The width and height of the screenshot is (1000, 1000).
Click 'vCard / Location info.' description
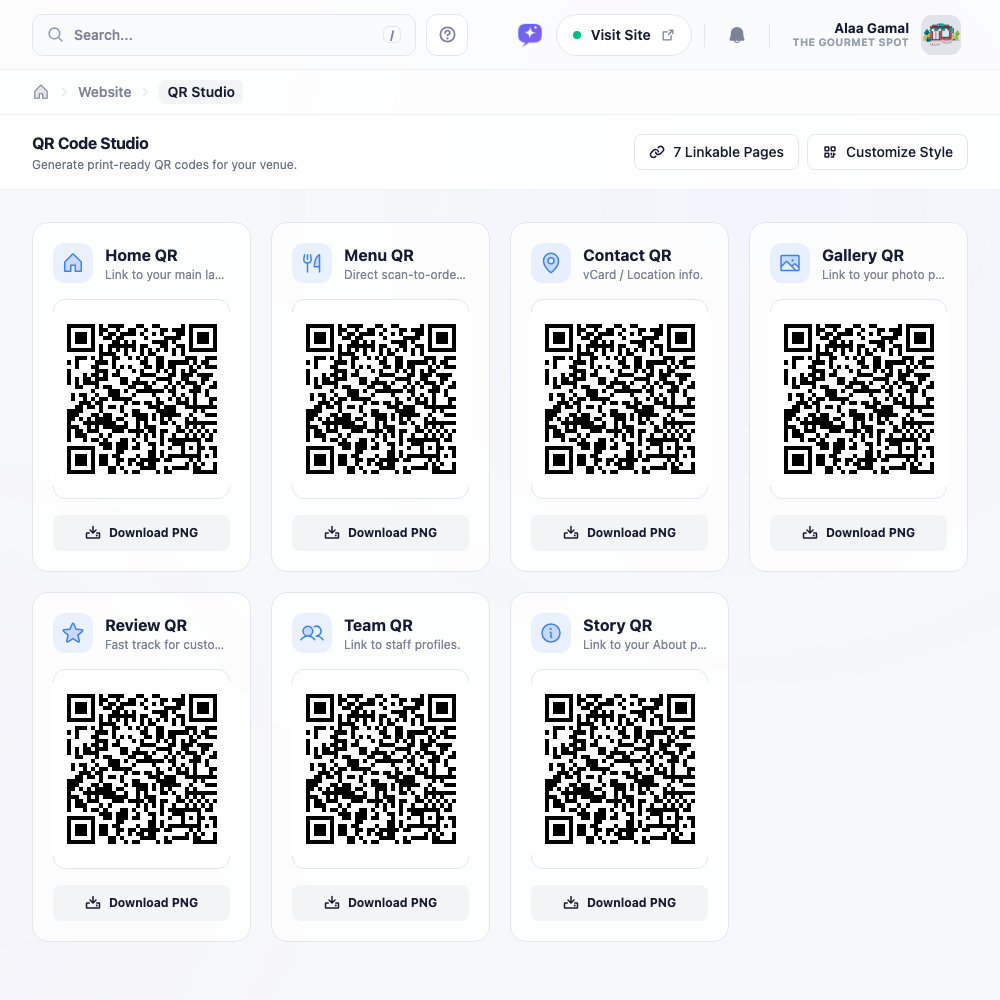tap(643, 274)
